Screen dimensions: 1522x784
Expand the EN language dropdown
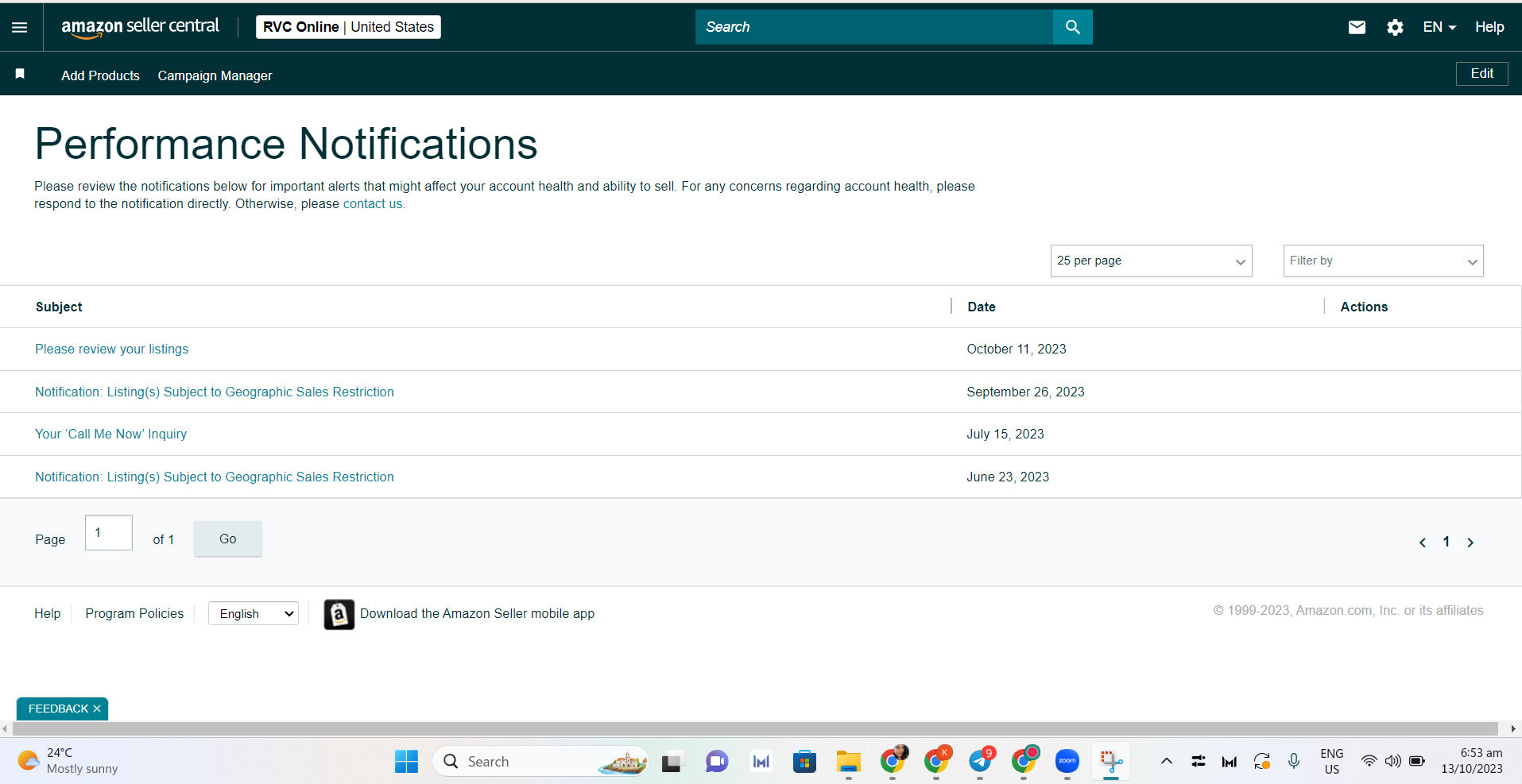(1439, 27)
